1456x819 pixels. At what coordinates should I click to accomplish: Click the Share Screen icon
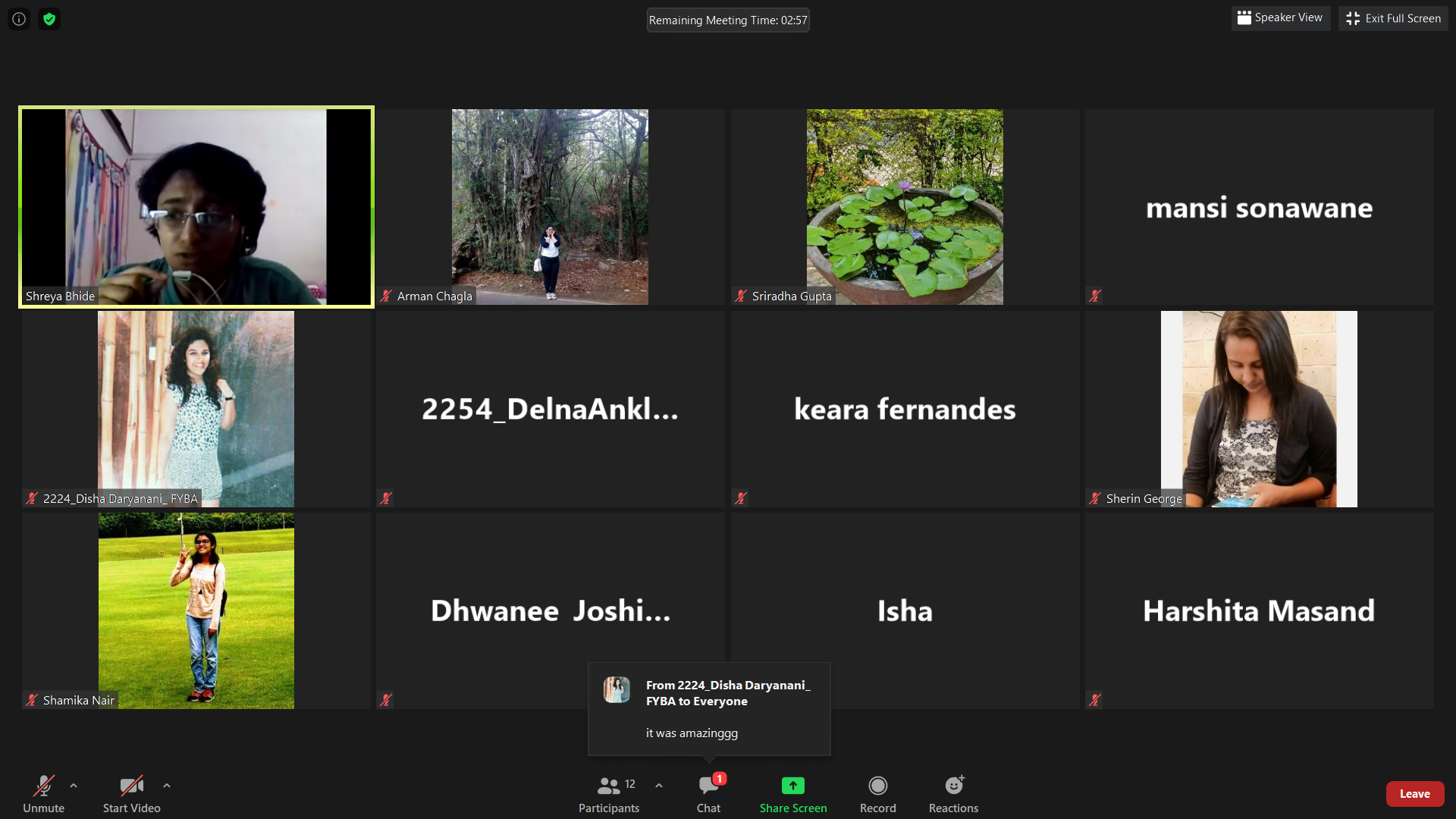click(792, 786)
